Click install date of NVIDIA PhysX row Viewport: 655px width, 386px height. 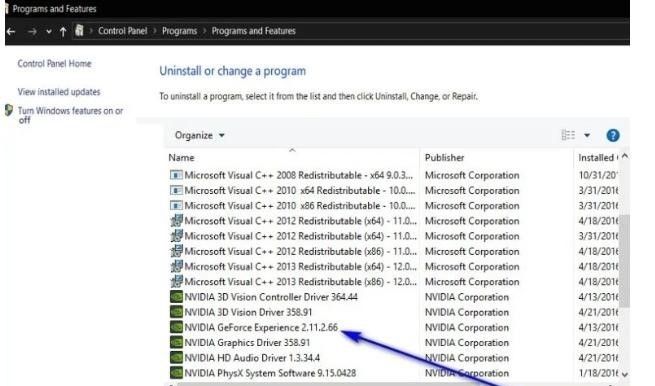click(598, 373)
